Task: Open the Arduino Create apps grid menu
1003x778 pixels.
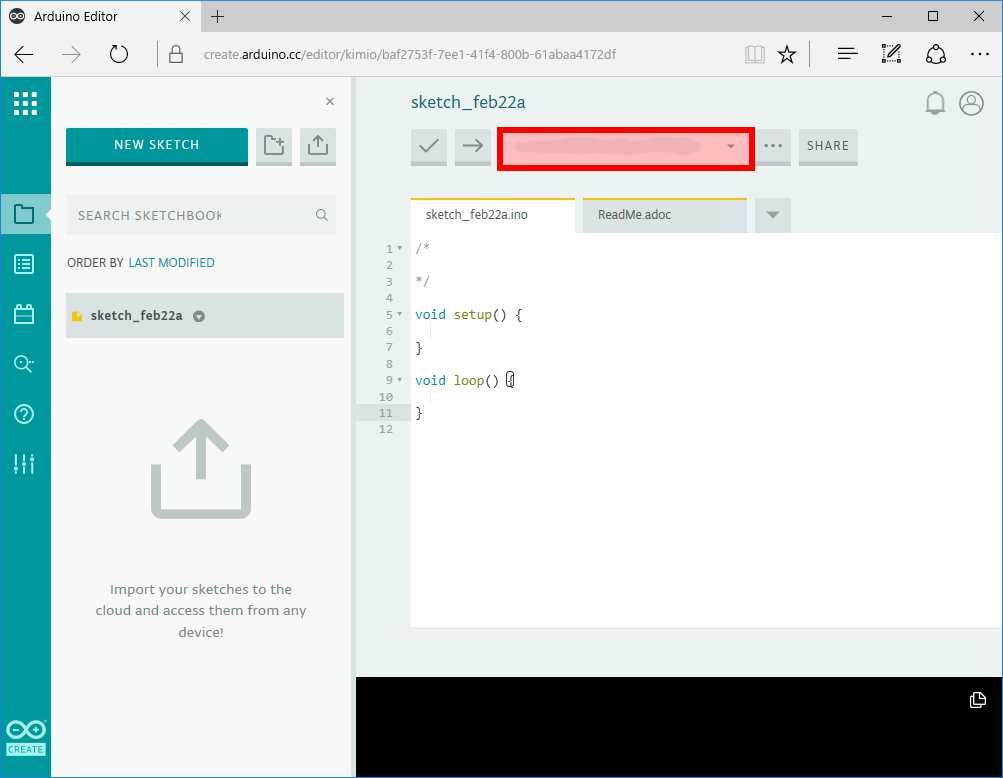Action: click(26, 103)
